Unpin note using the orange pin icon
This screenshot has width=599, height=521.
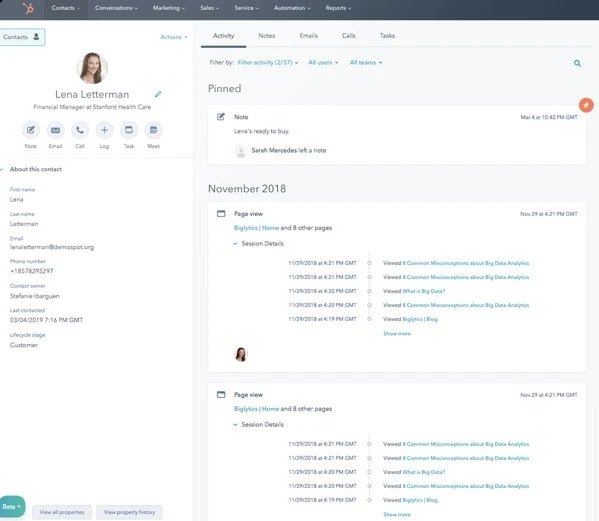tap(586, 105)
